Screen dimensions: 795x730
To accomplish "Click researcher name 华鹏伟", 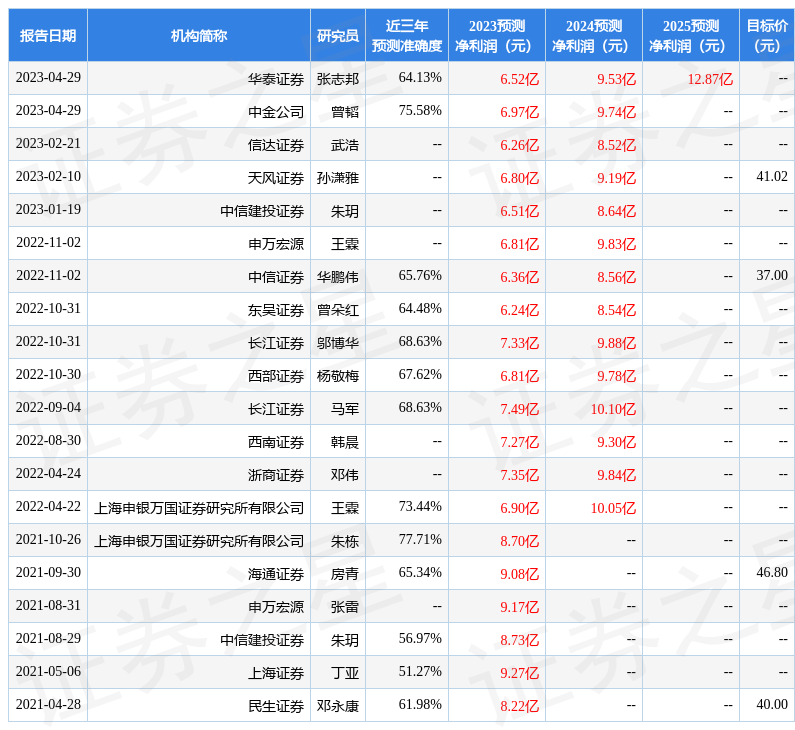I will [338, 277].
